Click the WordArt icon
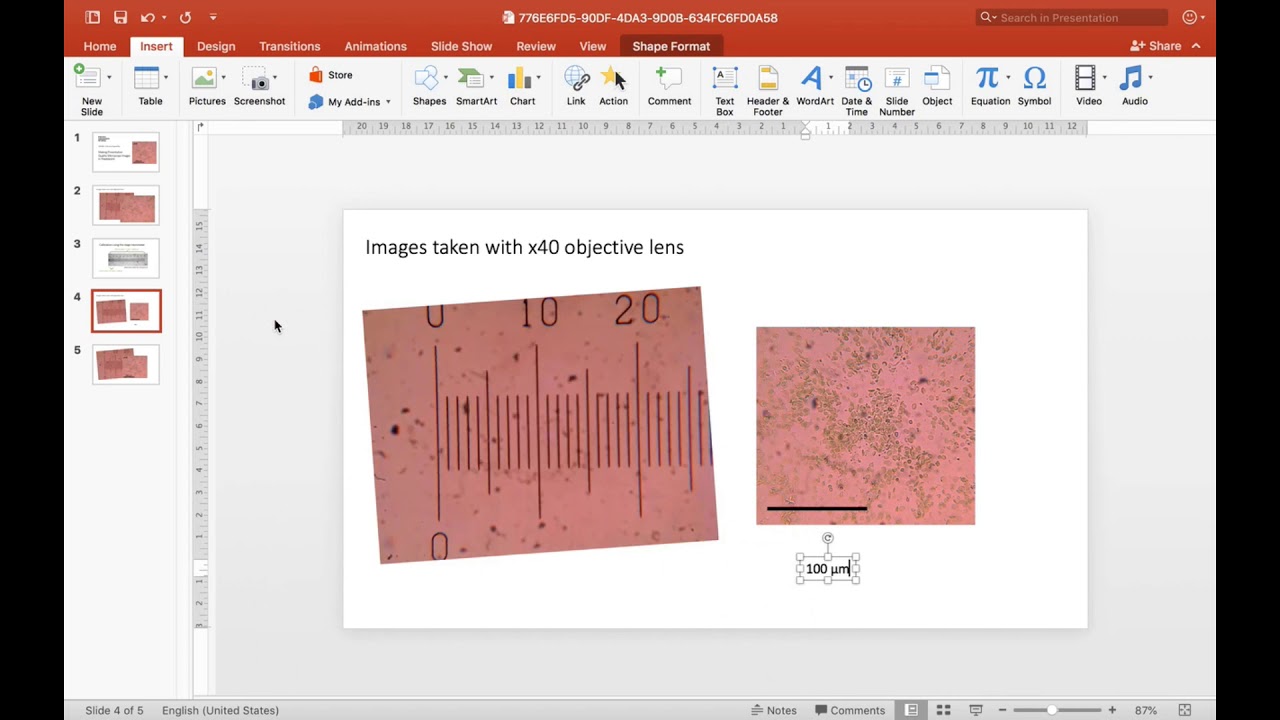The image size is (1280, 720). (811, 78)
